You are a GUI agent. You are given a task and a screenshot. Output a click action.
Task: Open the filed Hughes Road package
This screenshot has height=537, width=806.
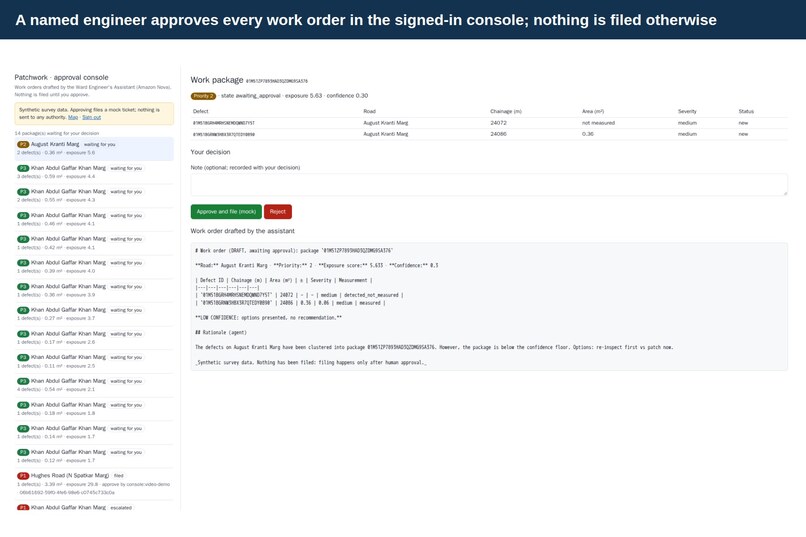click(x=94, y=484)
